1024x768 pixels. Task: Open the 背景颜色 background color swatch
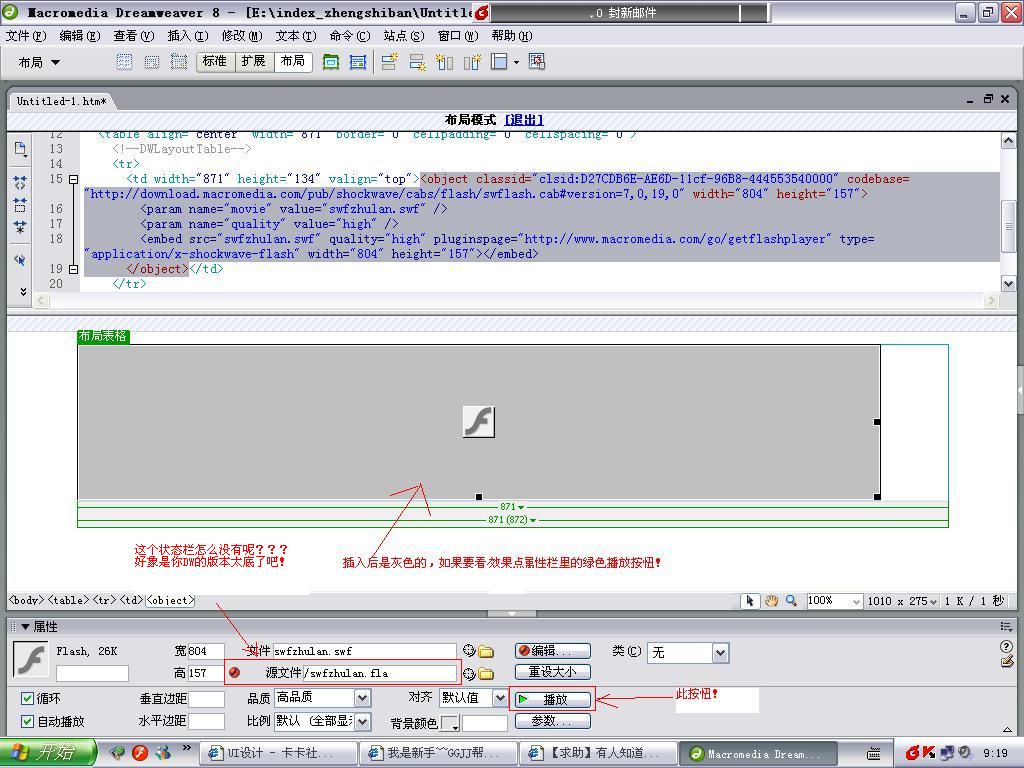click(450, 723)
